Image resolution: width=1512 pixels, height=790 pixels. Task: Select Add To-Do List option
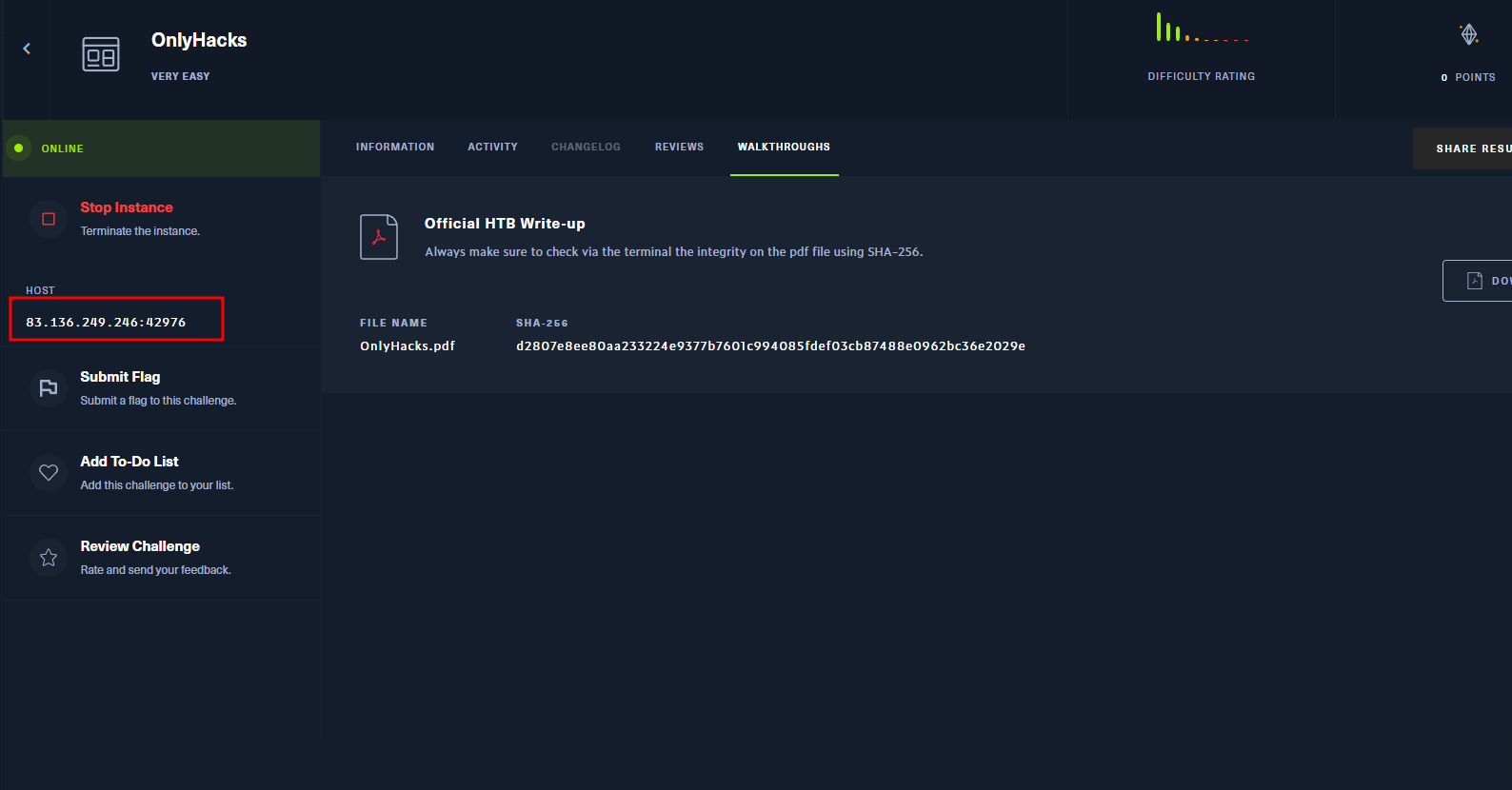[129, 462]
